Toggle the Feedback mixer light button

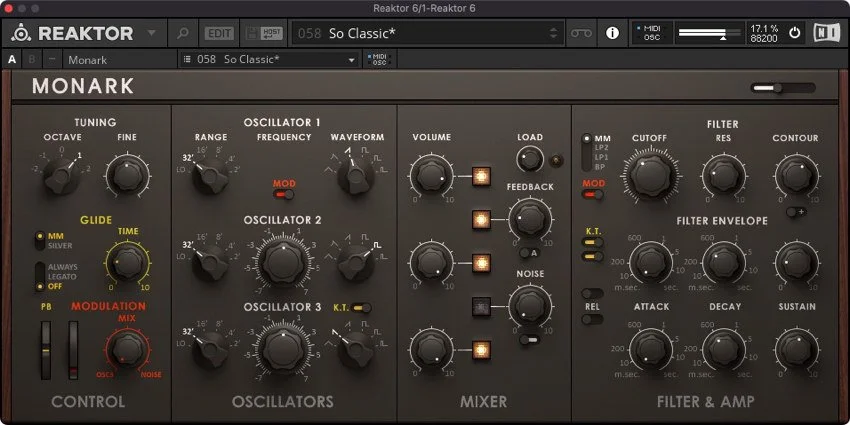[481, 220]
